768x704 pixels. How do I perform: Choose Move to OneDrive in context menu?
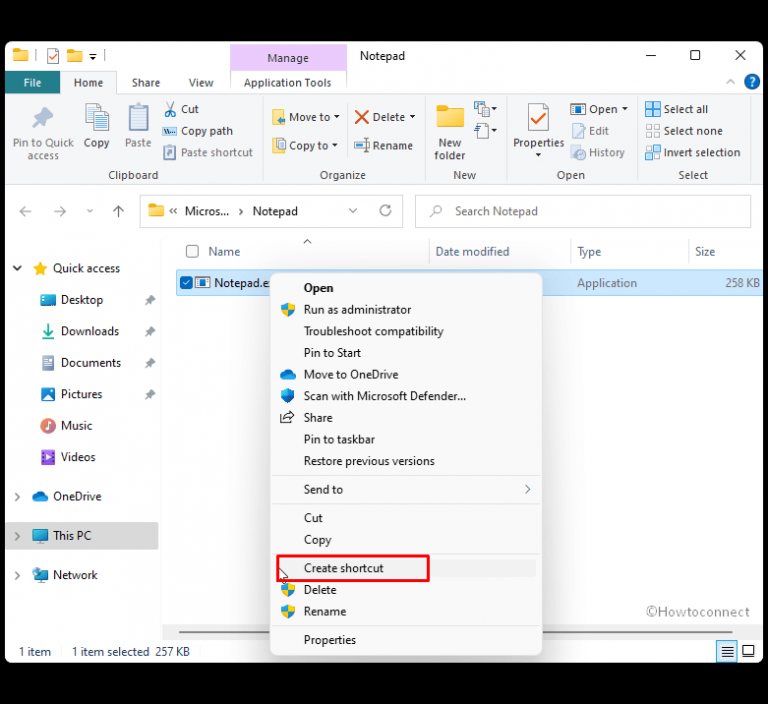click(x=406, y=374)
